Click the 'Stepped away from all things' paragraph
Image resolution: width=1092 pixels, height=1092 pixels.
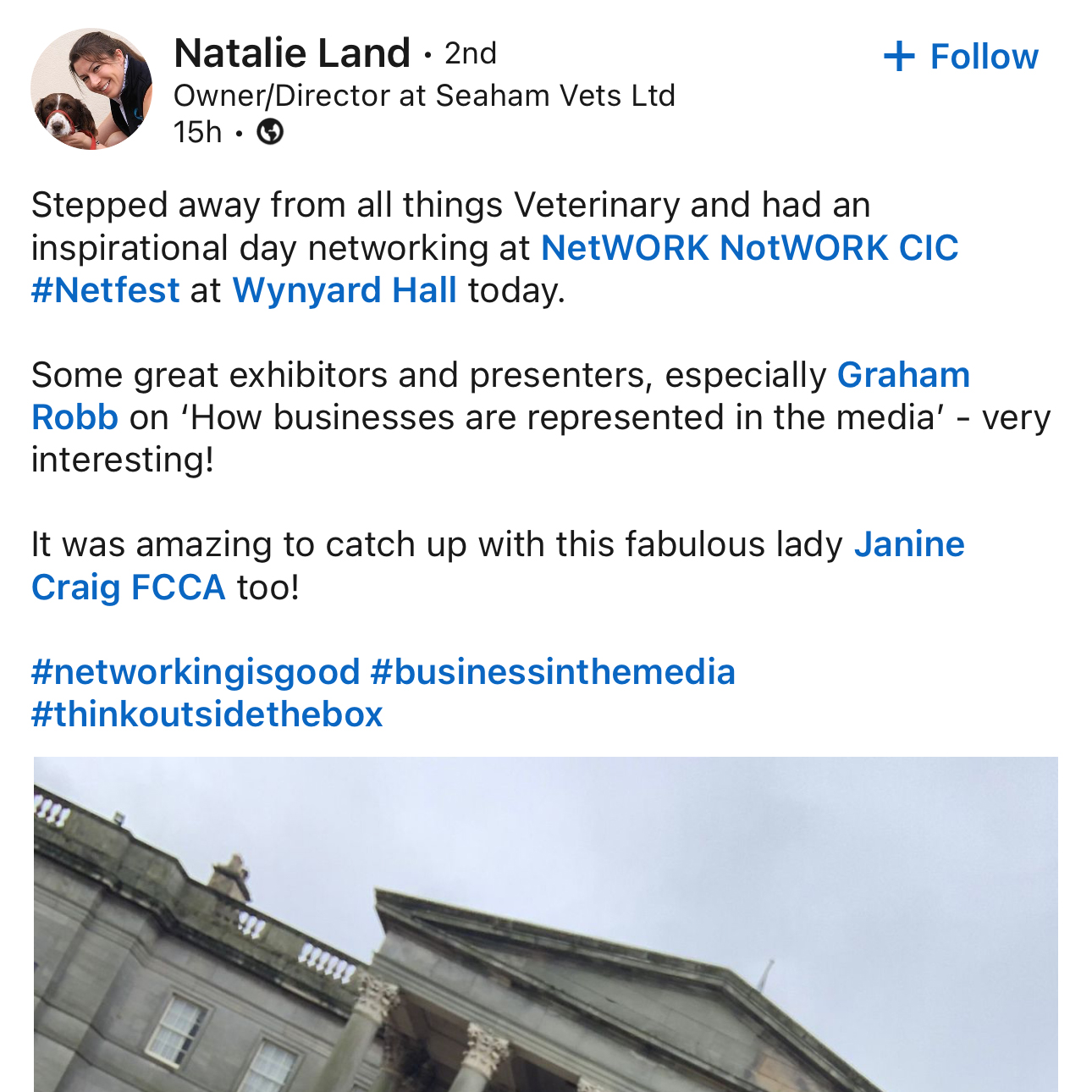[449, 206]
